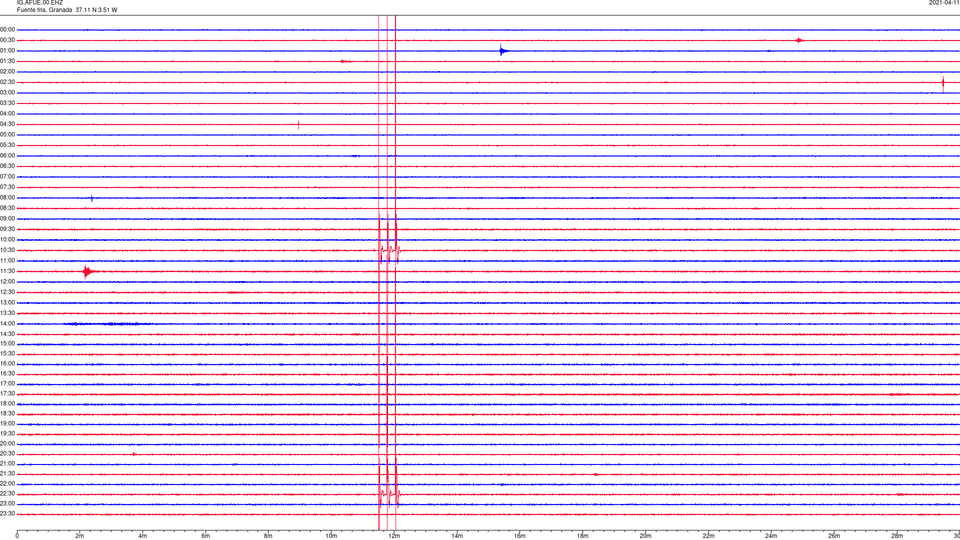Viewport: 960px width, 540px height.
Task: Select the 08:00 trace time label
Action: [x=8, y=198]
